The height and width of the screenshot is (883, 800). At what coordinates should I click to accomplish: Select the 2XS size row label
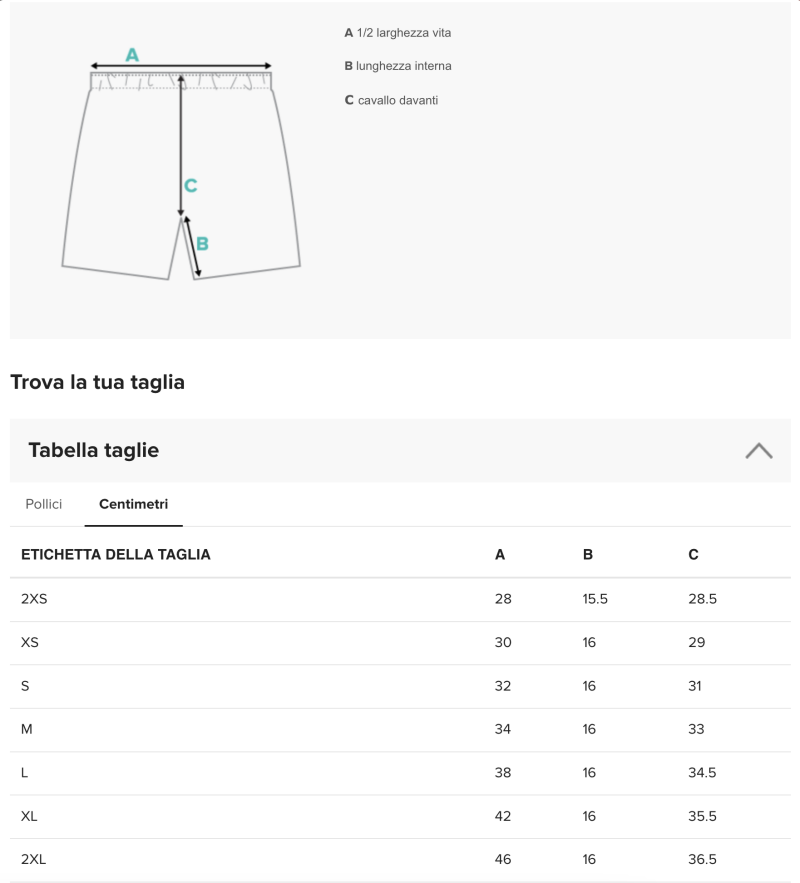34,599
